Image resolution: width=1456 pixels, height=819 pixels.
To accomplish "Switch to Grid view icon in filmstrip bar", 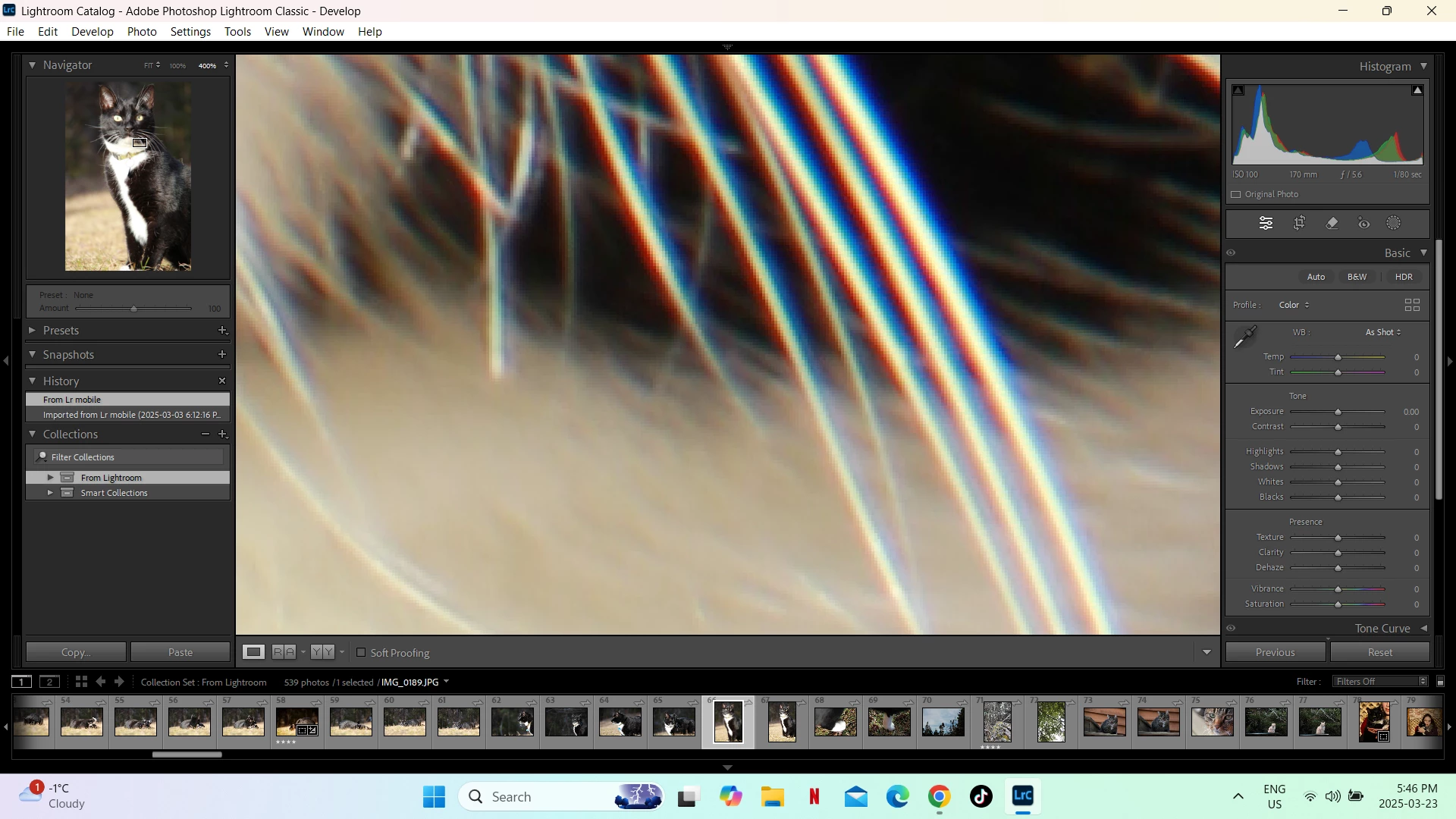I will click(81, 682).
